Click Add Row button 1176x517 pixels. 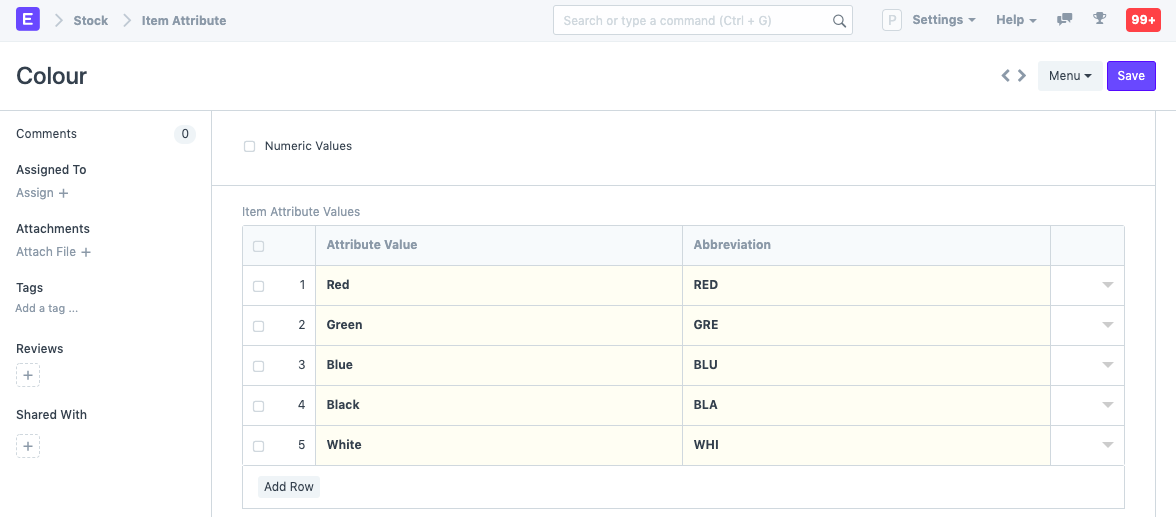point(289,487)
